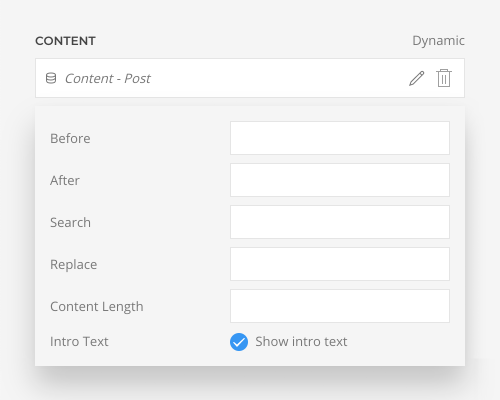Viewport: 500px width, 400px height.
Task: Click the Search field label
Action: (70, 222)
